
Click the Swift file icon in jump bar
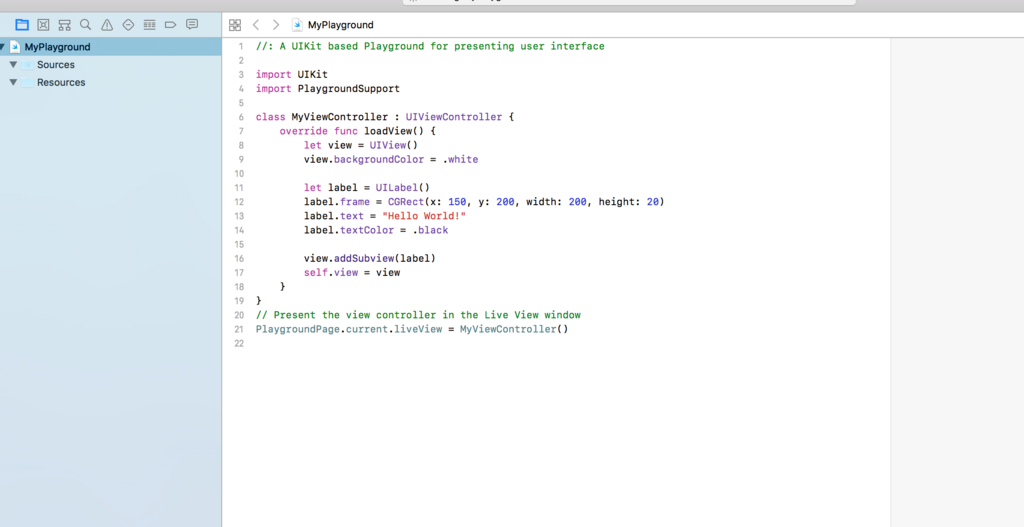coord(297,25)
